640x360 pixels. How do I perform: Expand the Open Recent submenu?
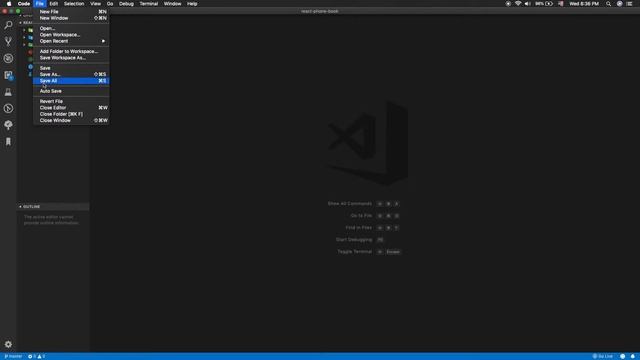pos(71,41)
